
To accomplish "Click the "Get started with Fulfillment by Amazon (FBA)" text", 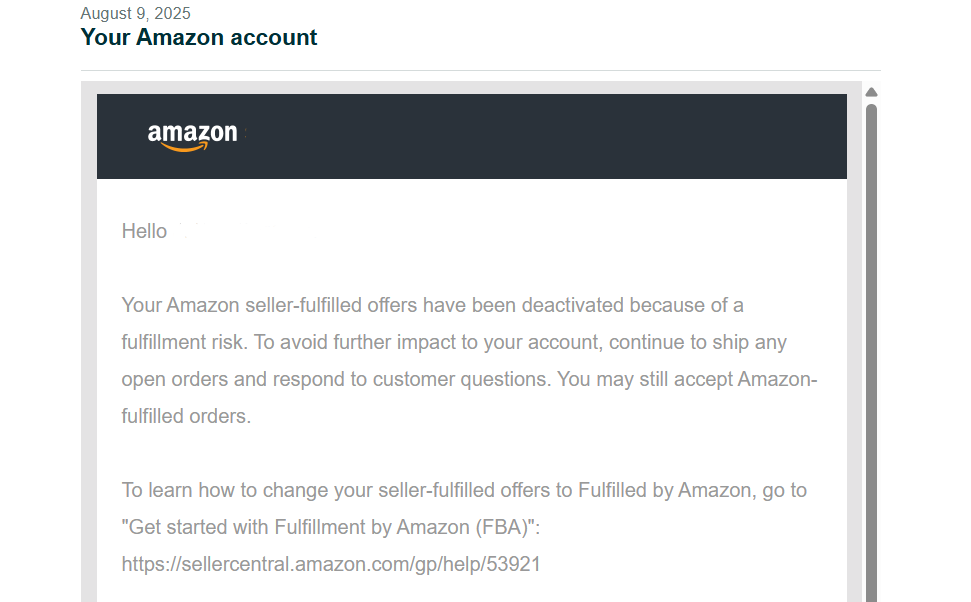I will click(330, 527).
